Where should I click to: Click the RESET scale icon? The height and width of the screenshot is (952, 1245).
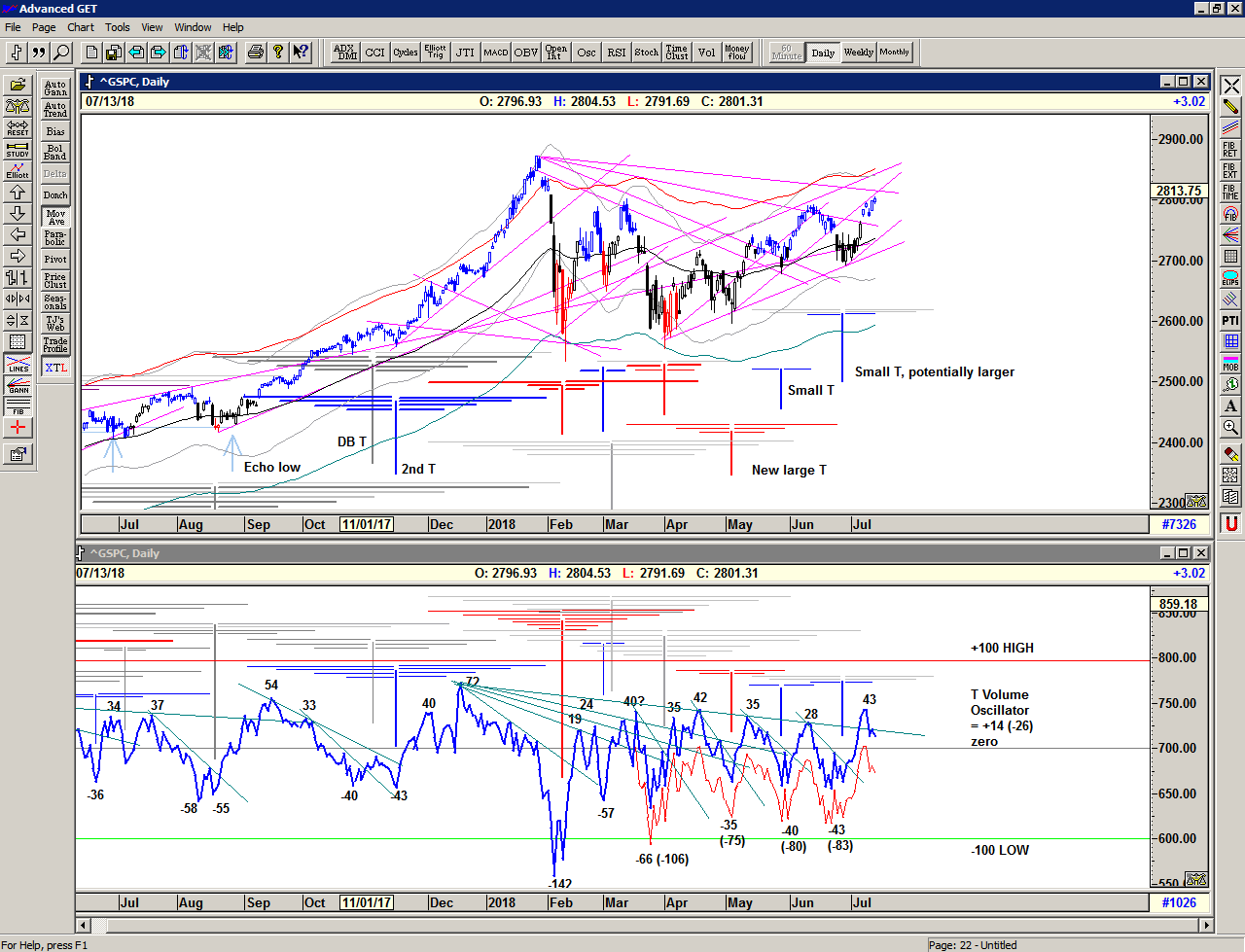coord(18,128)
